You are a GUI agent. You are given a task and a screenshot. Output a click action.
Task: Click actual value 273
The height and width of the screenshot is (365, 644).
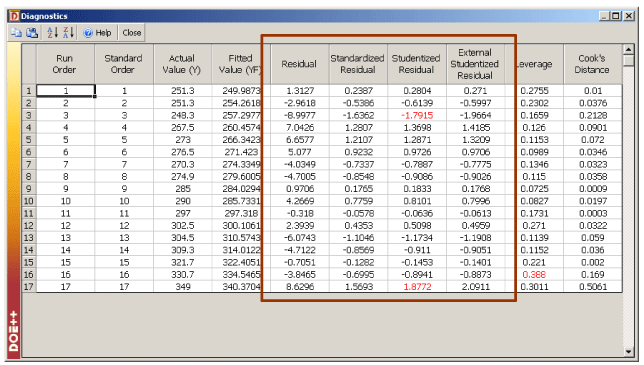(183, 140)
